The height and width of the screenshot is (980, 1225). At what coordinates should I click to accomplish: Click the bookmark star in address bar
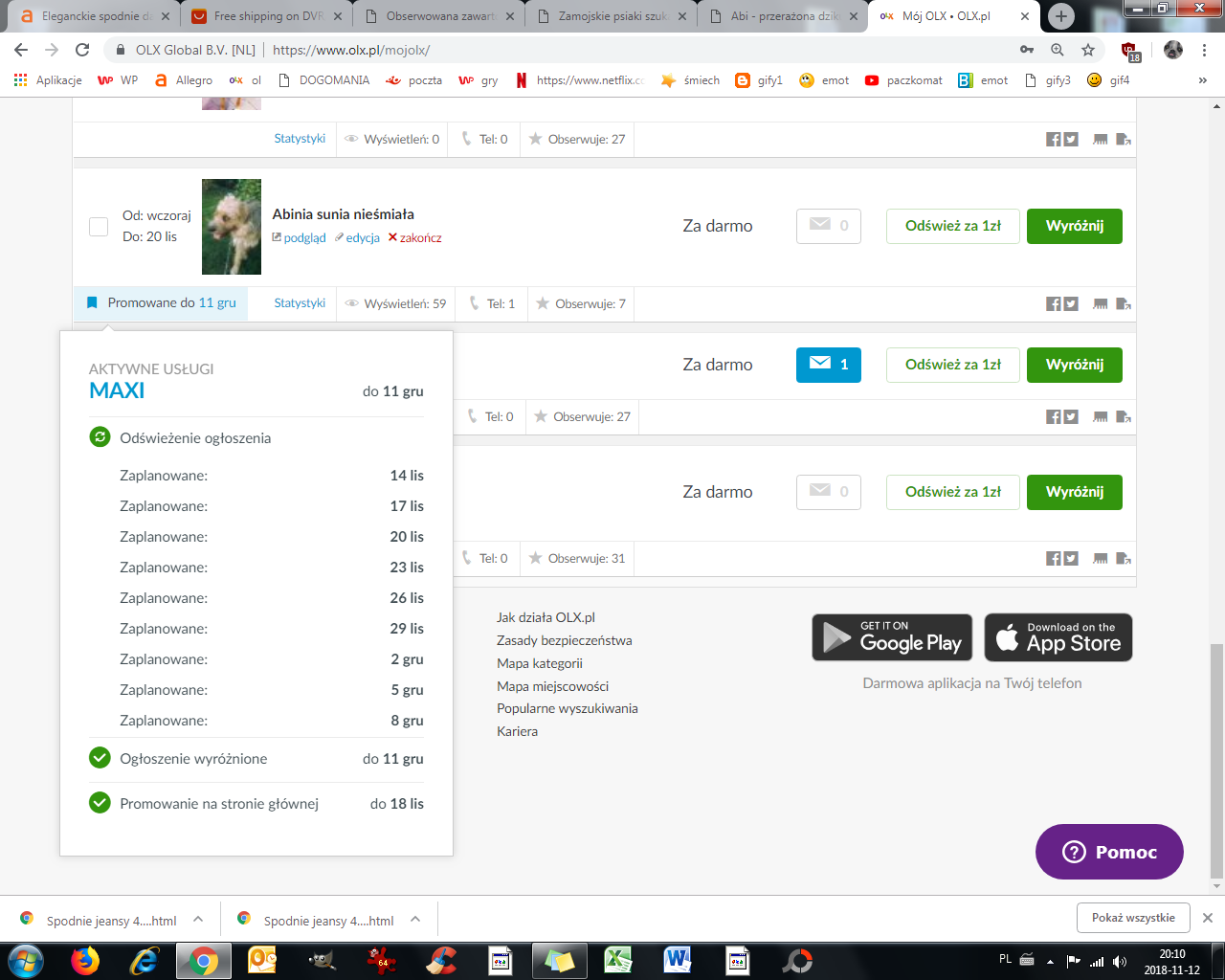pos(1087,50)
